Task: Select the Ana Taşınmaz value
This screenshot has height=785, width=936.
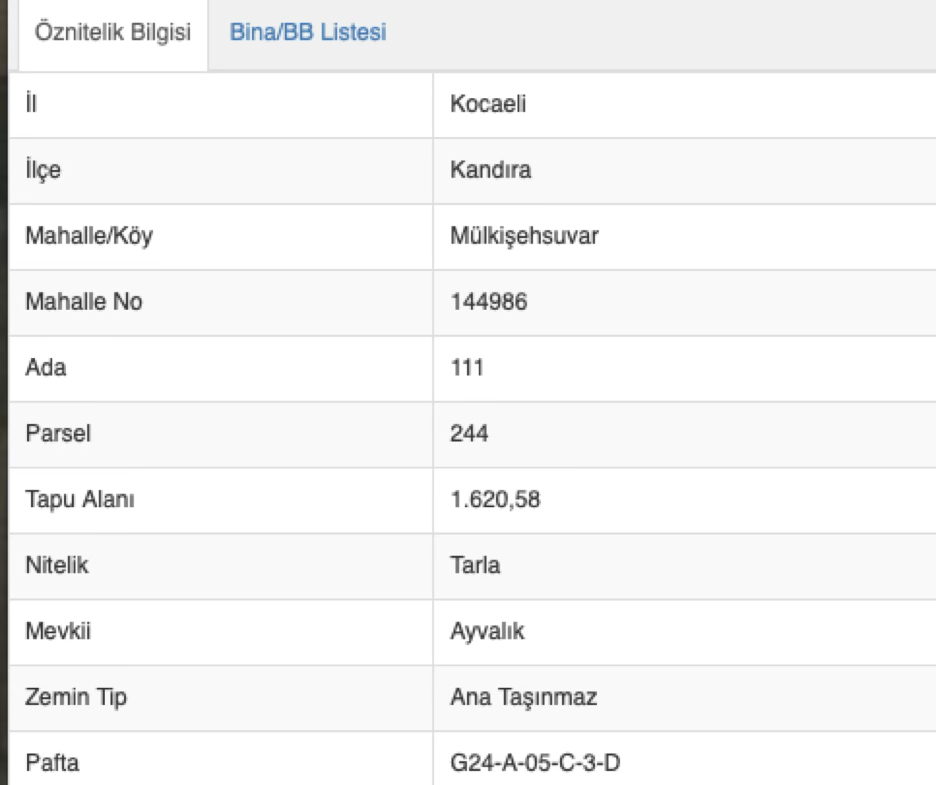Action: point(523,698)
